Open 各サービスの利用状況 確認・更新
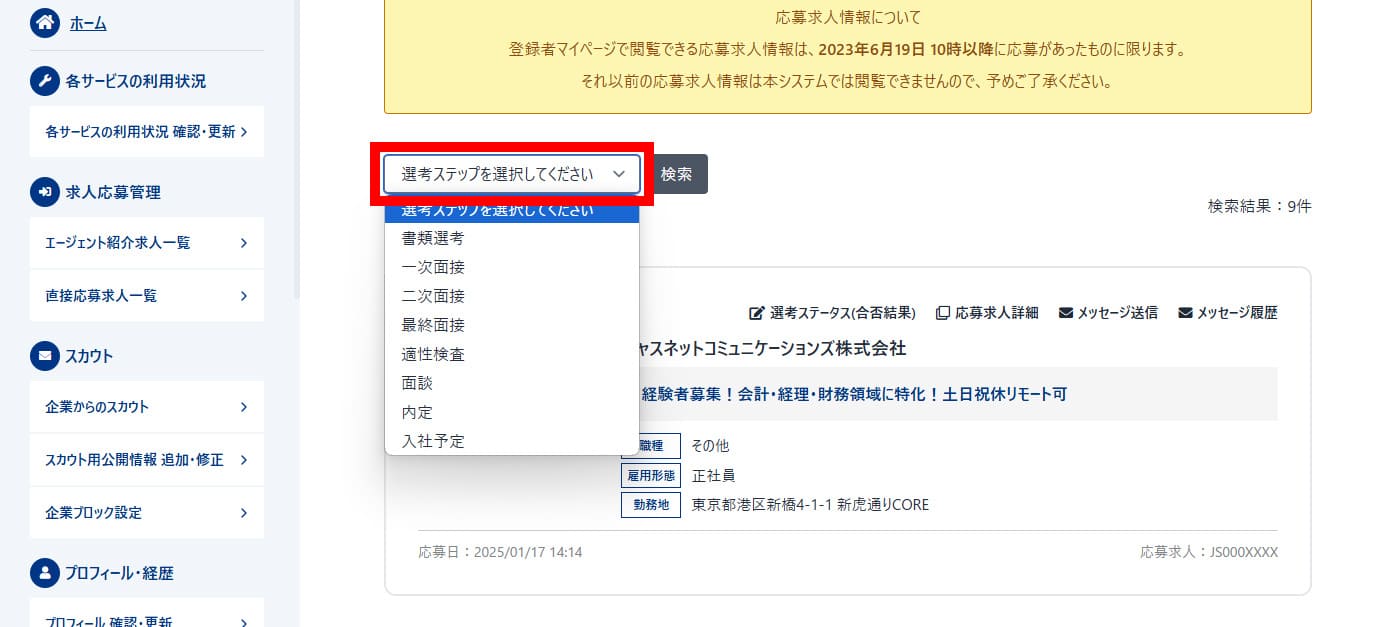This screenshot has width=1383, height=627. [147, 131]
